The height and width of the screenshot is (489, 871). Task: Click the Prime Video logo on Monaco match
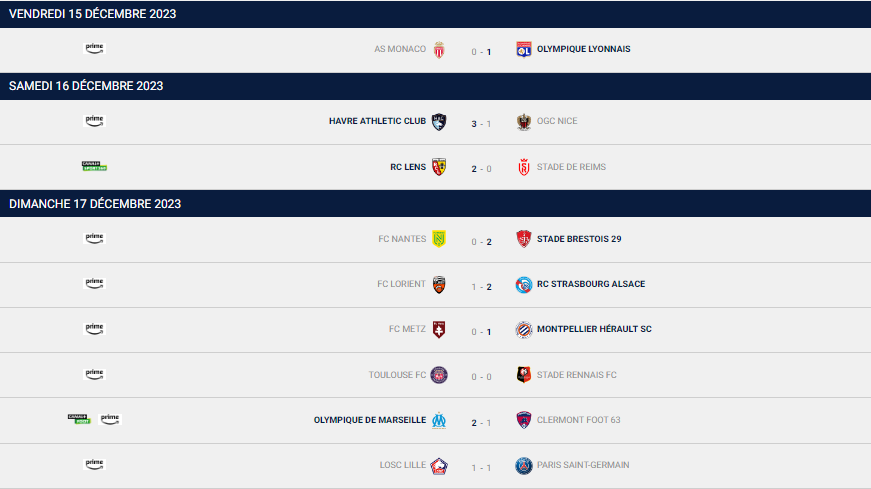tap(94, 48)
